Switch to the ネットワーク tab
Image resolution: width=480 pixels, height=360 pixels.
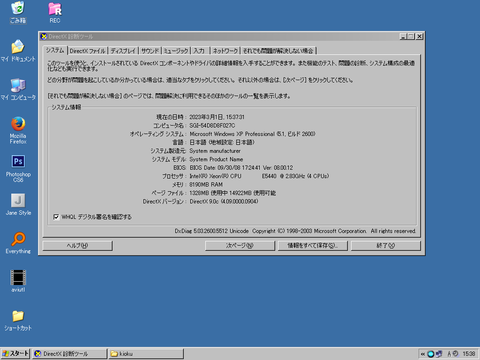(225, 51)
